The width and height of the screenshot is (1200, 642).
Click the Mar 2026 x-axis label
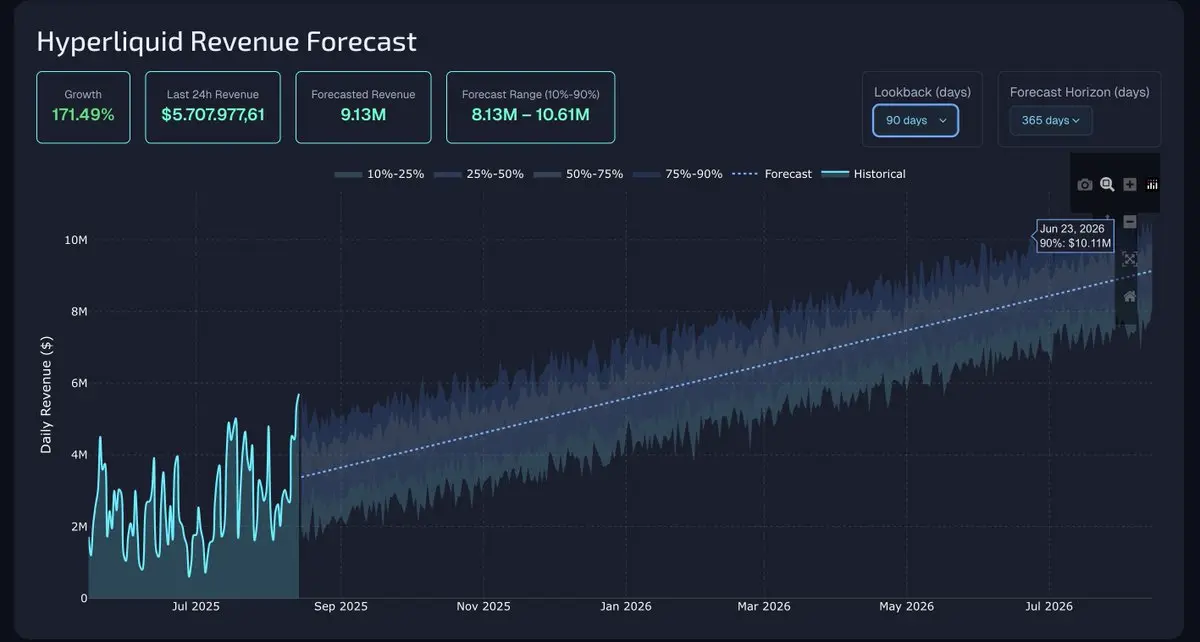[x=763, y=607]
